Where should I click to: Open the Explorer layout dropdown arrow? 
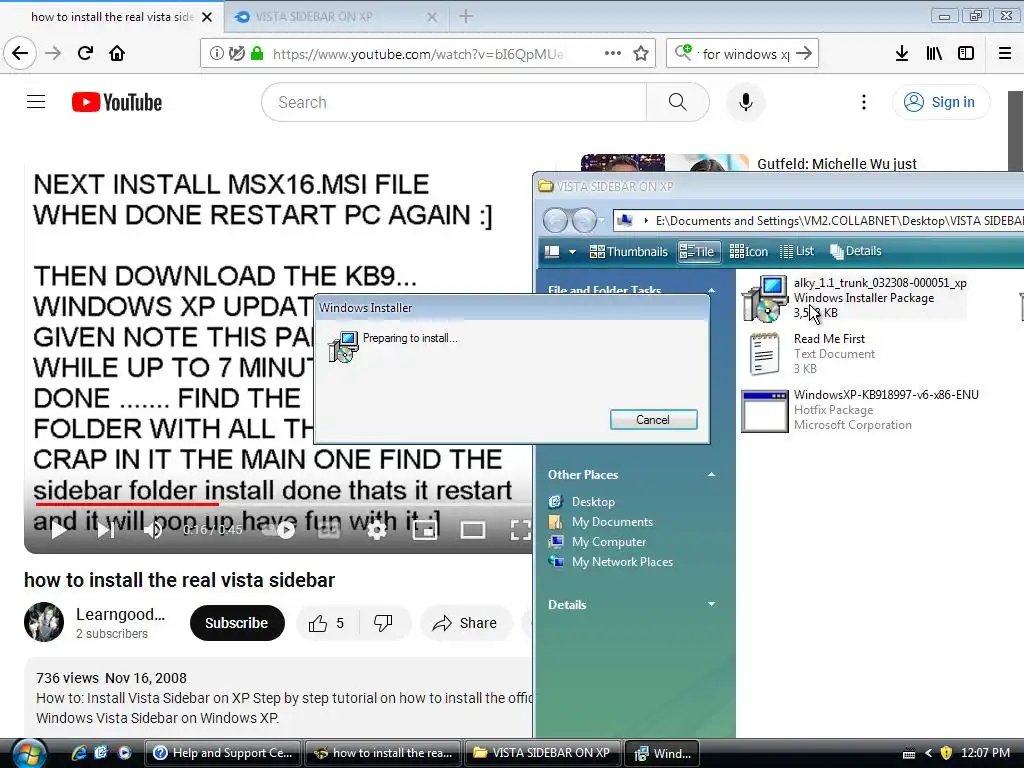(x=572, y=251)
